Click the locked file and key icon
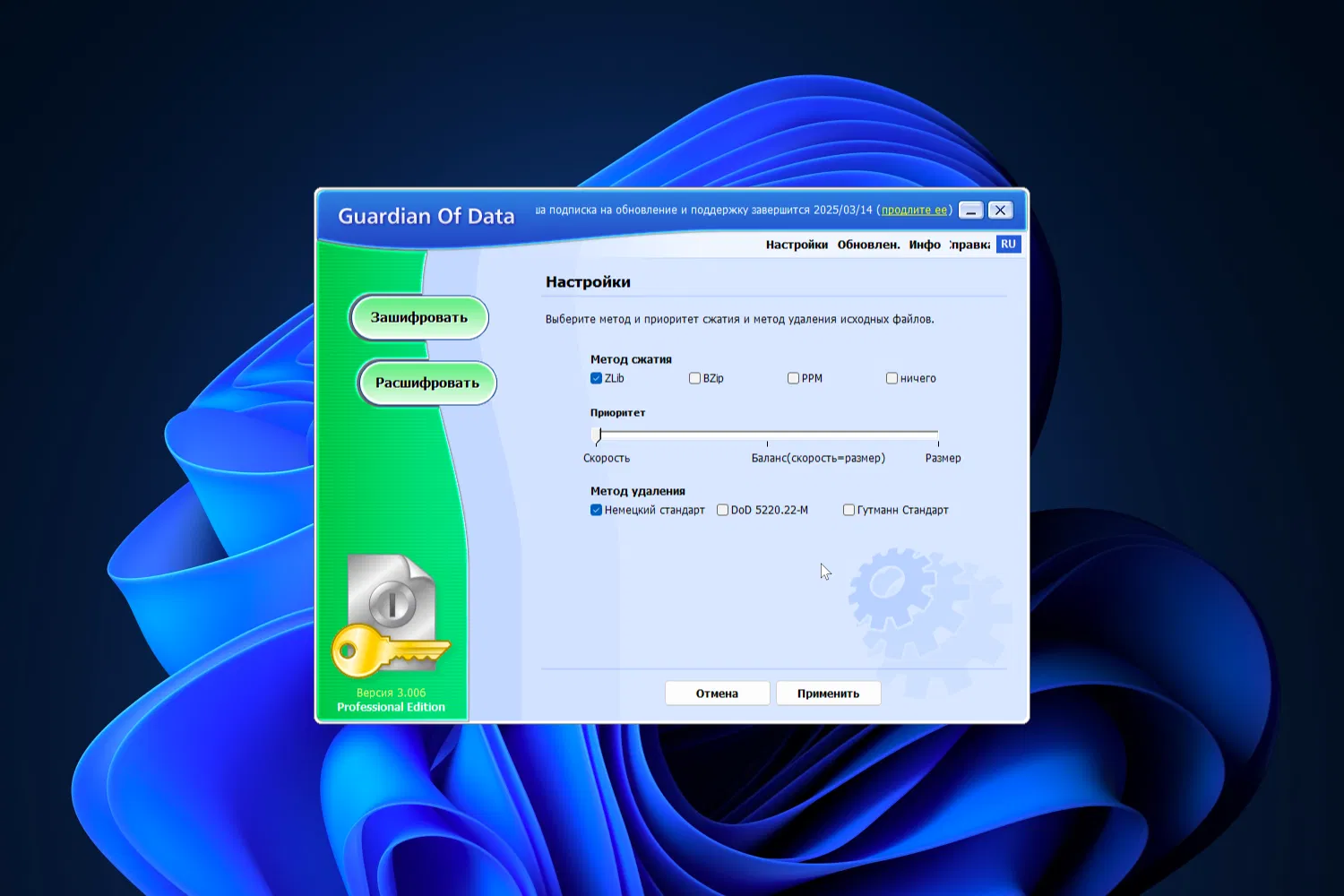 click(x=392, y=616)
